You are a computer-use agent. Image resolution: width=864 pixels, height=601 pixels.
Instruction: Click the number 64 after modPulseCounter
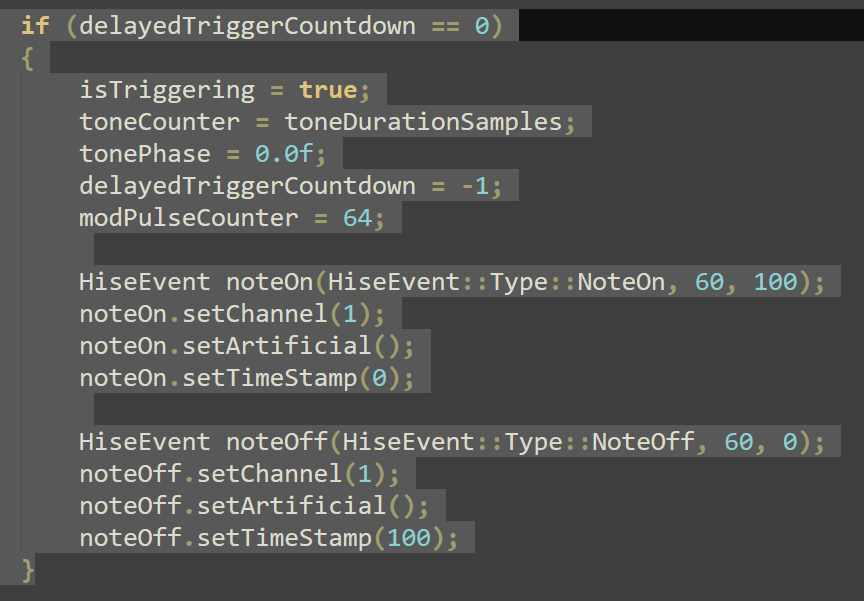(357, 218)
